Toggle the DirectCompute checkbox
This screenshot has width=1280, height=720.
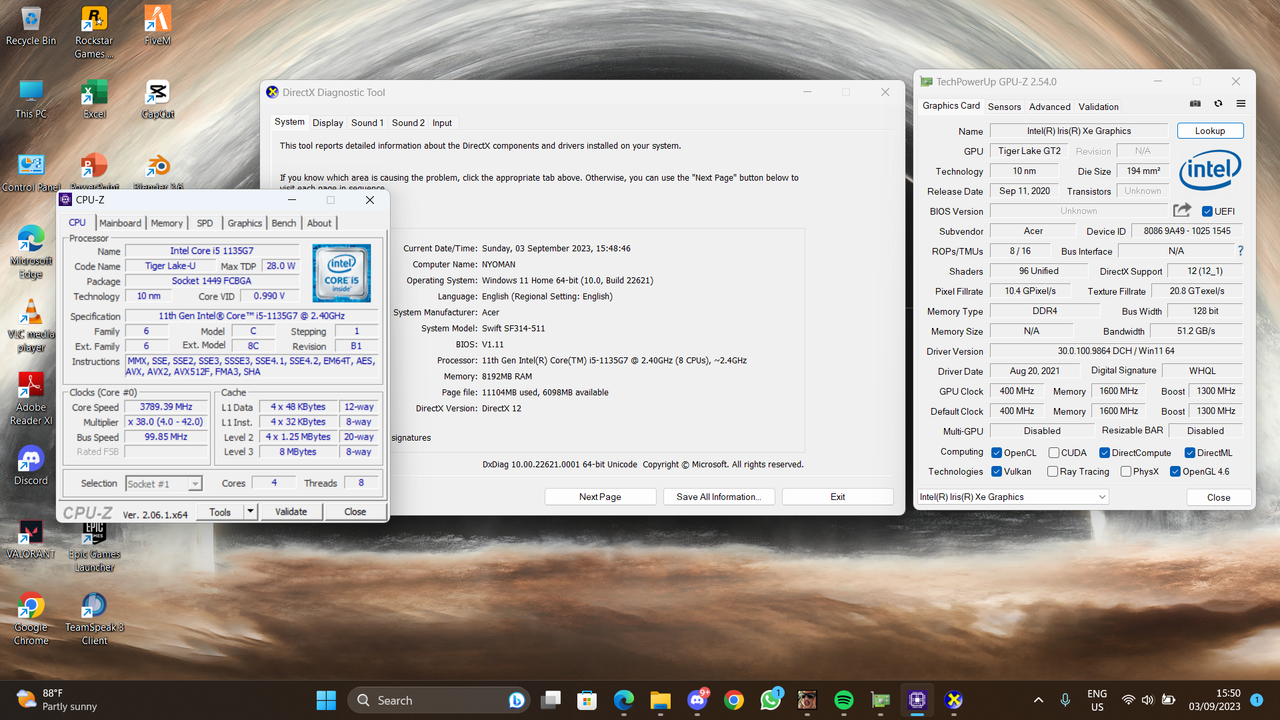[1104, 452]
